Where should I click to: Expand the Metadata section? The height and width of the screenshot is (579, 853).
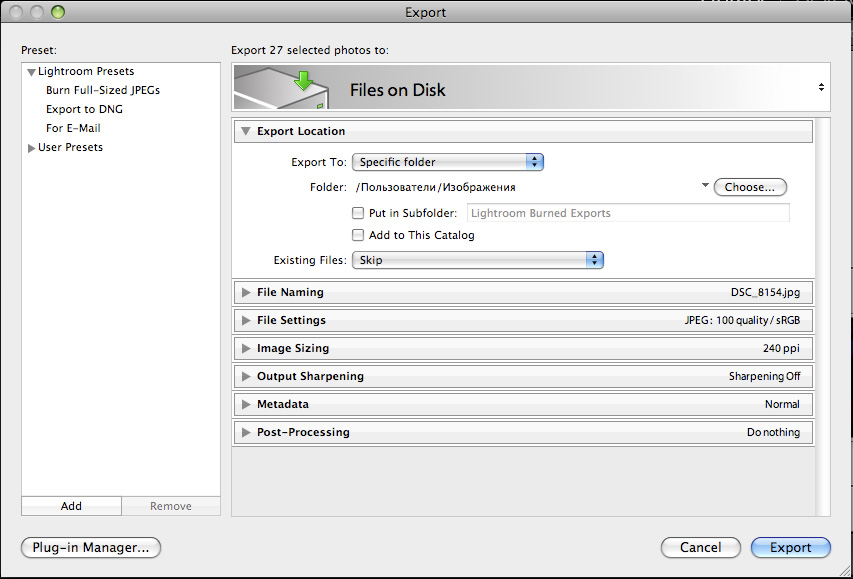pyautogui.click(x=246, y=404)
